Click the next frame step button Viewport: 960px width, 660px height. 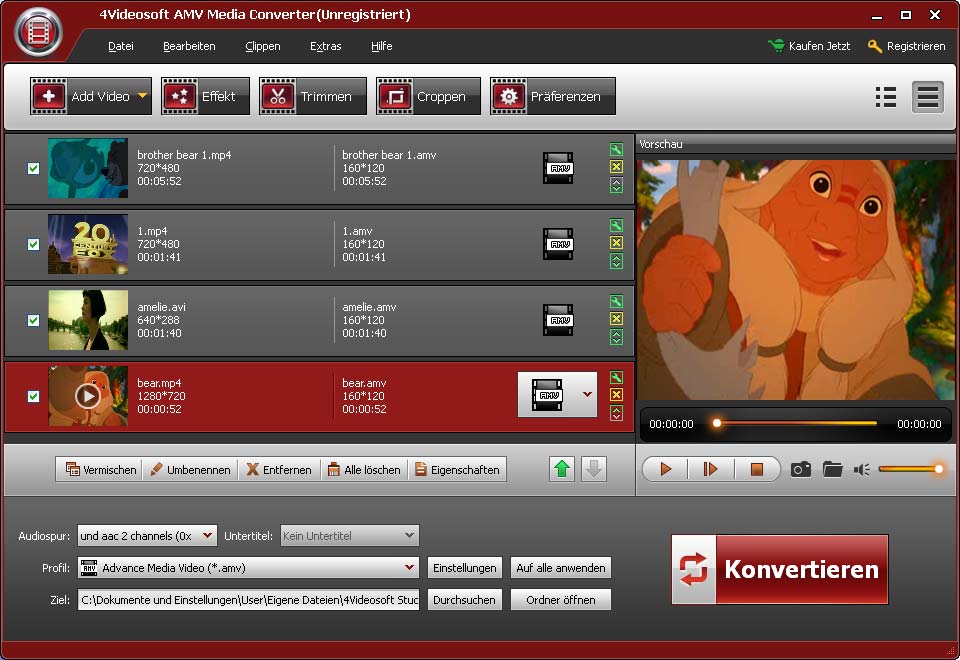[x=710, y=470]
